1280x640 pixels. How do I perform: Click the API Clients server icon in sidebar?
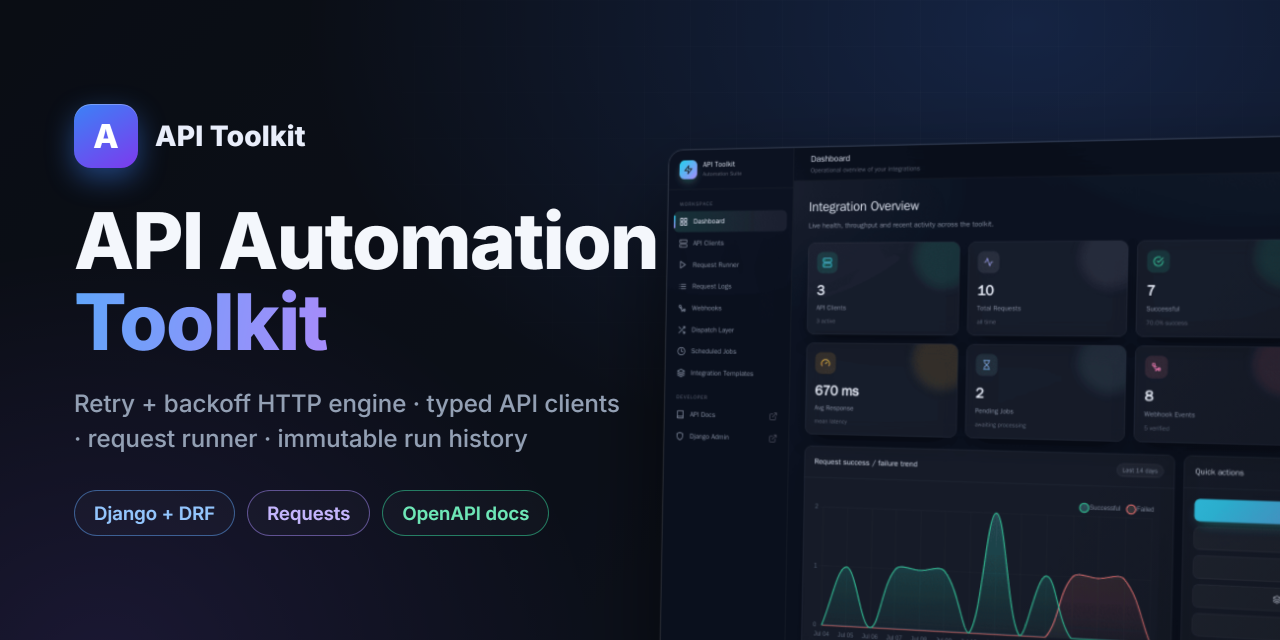[683, 243]
